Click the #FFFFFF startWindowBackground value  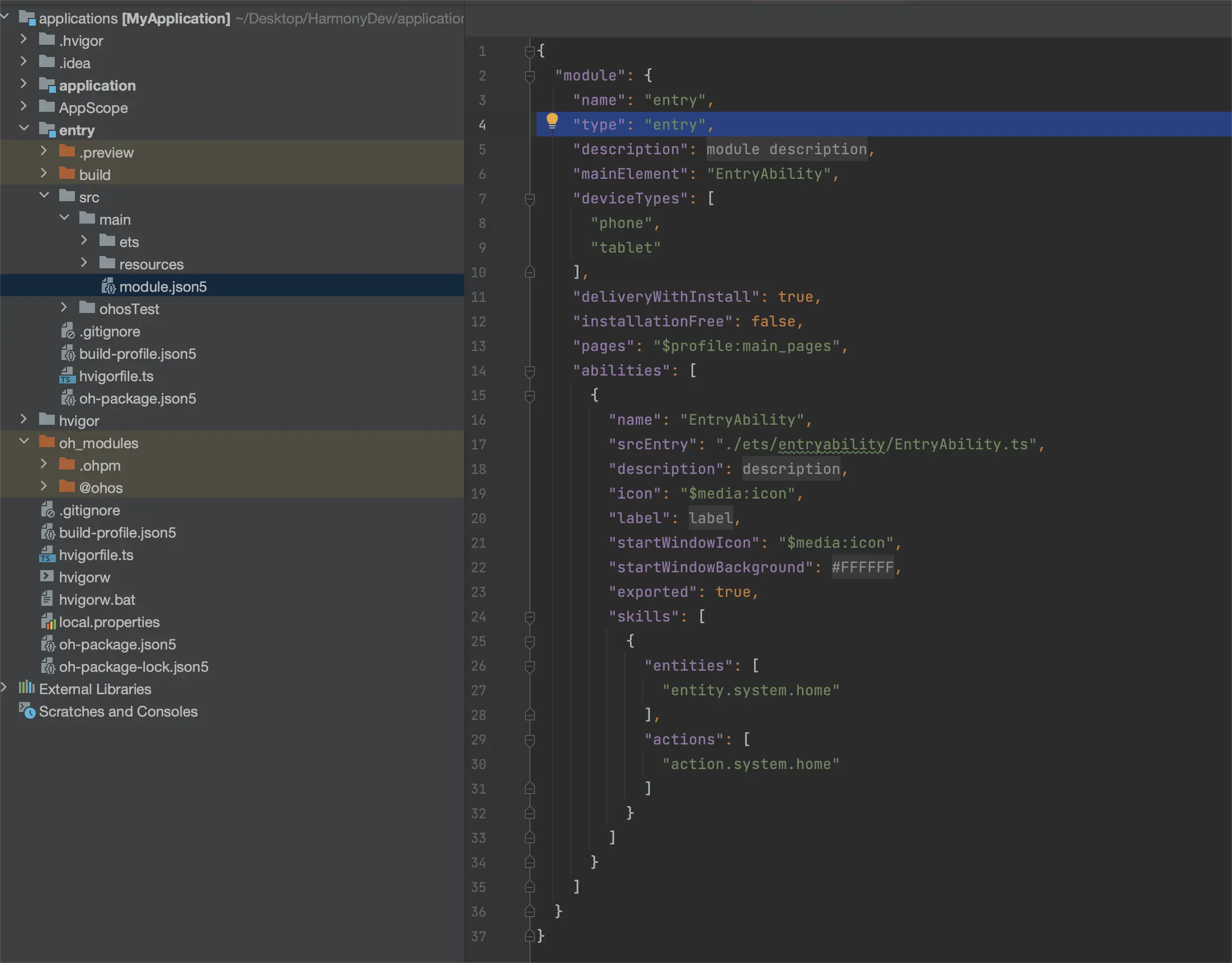(863, 567)
